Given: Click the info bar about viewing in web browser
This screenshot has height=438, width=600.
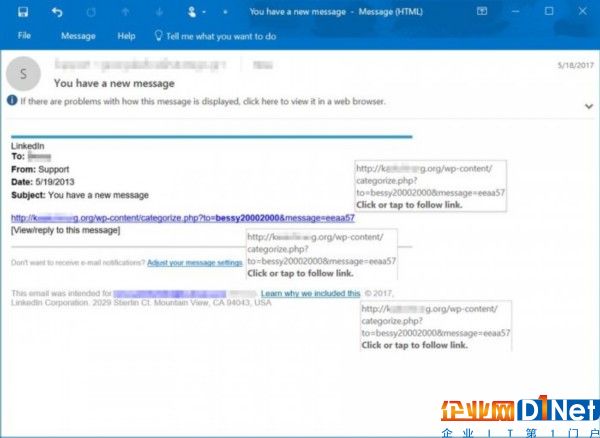Looking at the screenshot, I should click(203, 101).
